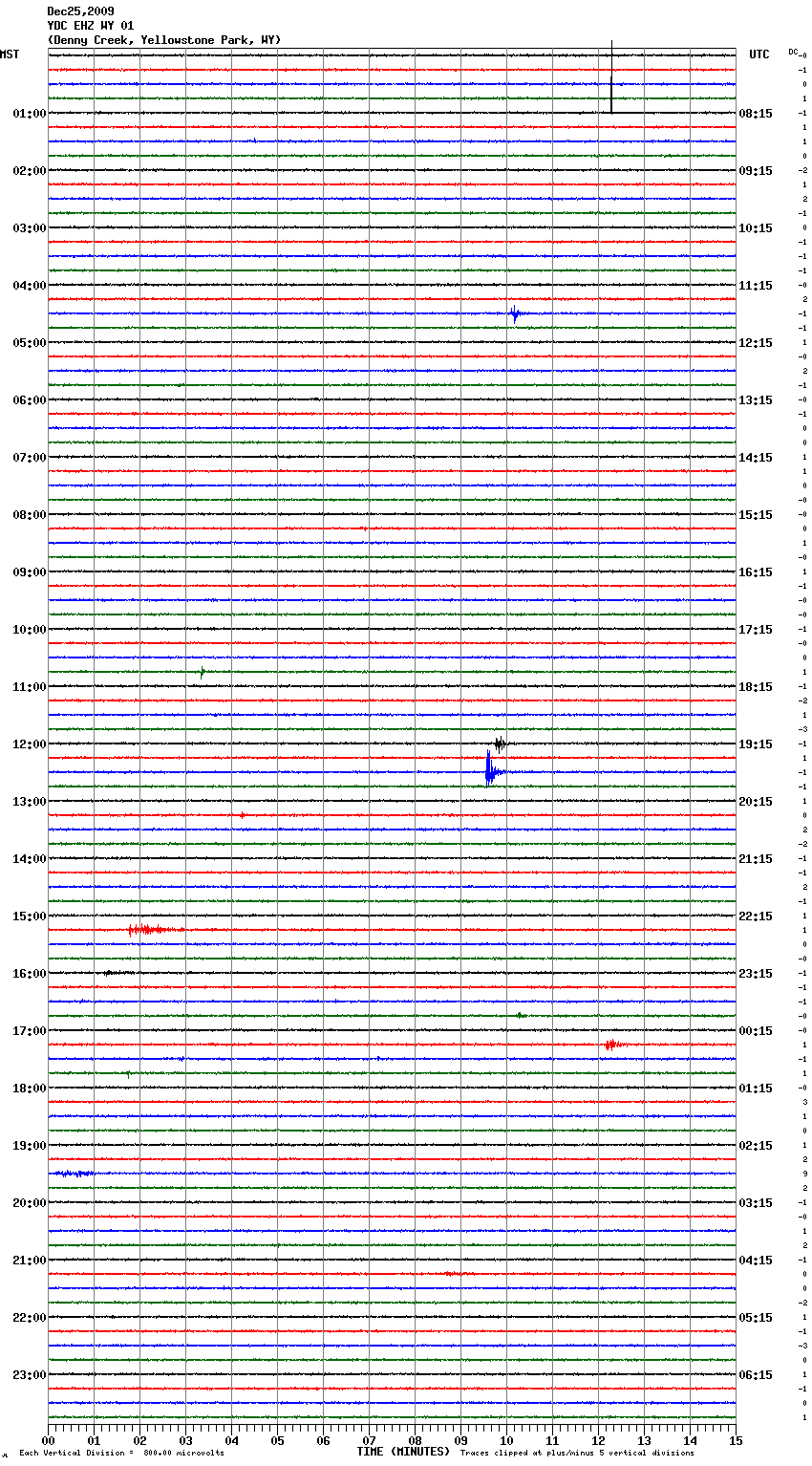Click the blue noise burst below the 19:00 trace
The height and width of the screenshot is (1466, 812).
click(74, 1173)
